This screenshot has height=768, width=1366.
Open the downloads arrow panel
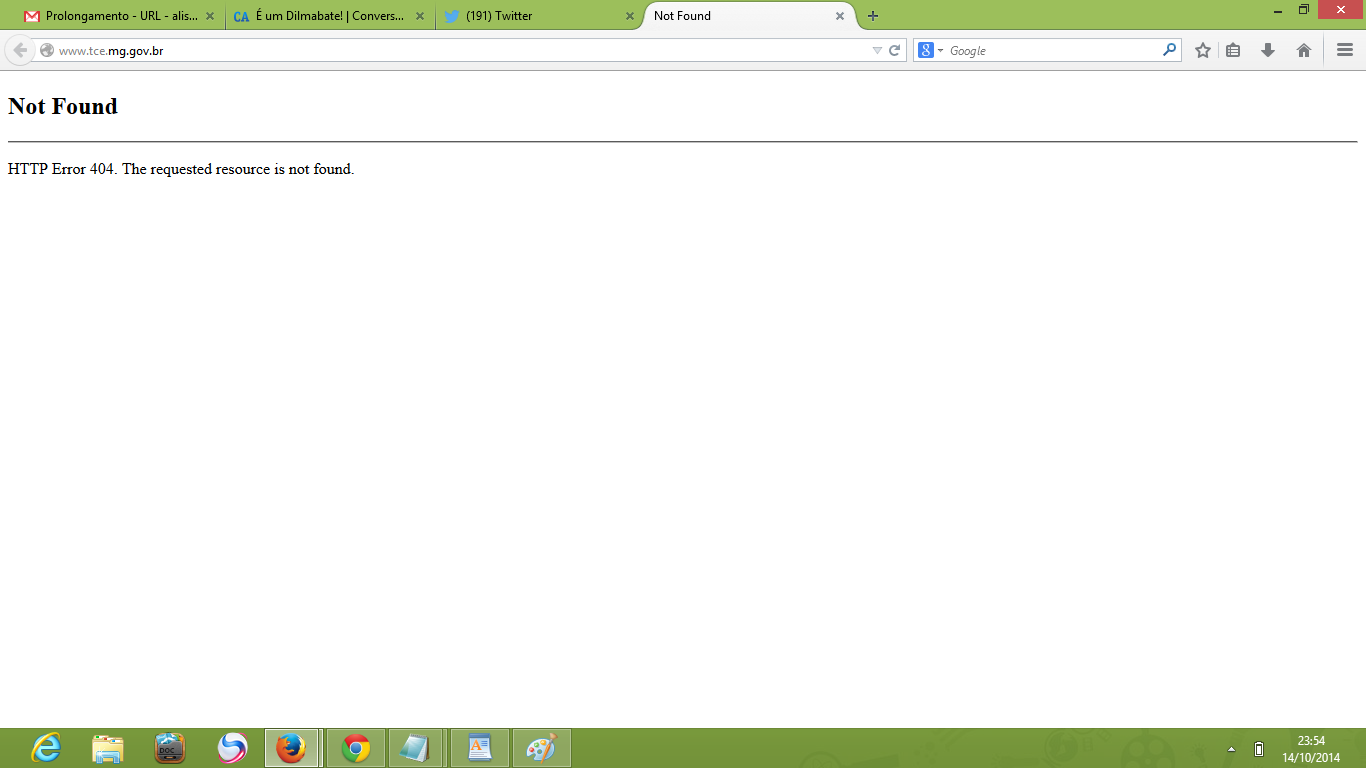tap(1268, 50)
